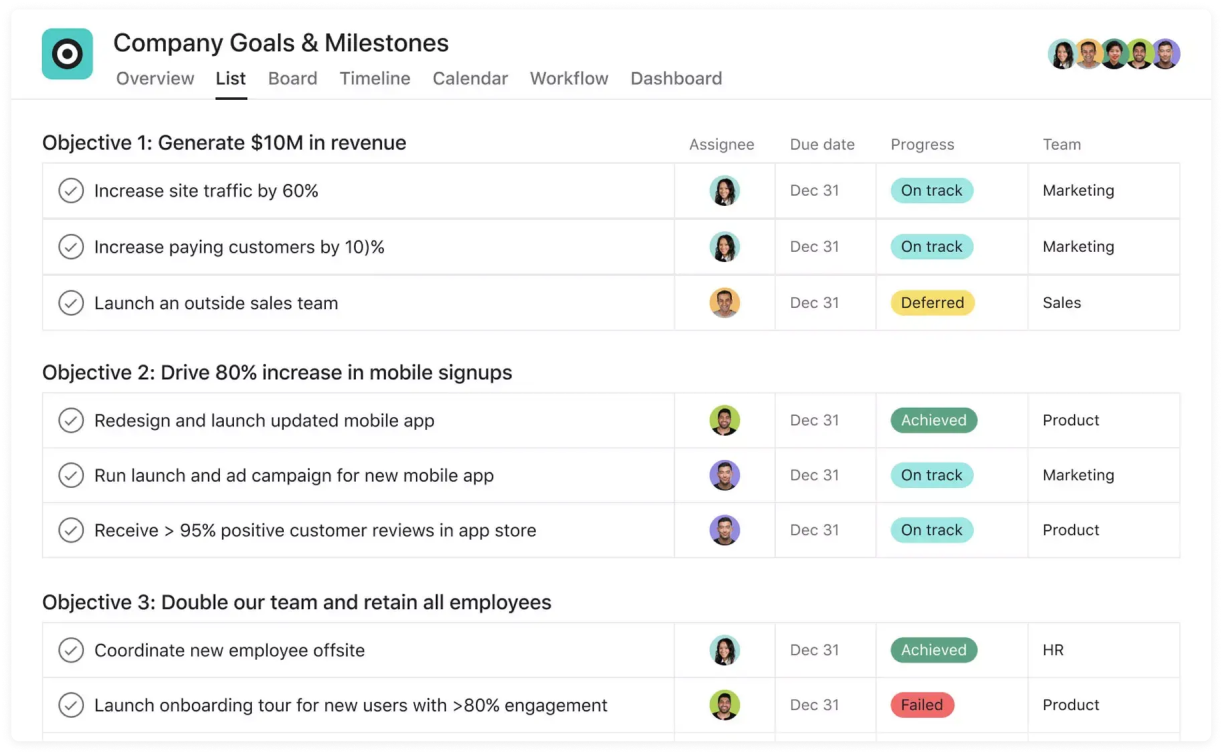The width and height of the screenshot is (1223, 755).
Task: Click Dec 31 due date for onboarding tour task
Action: 814,705
